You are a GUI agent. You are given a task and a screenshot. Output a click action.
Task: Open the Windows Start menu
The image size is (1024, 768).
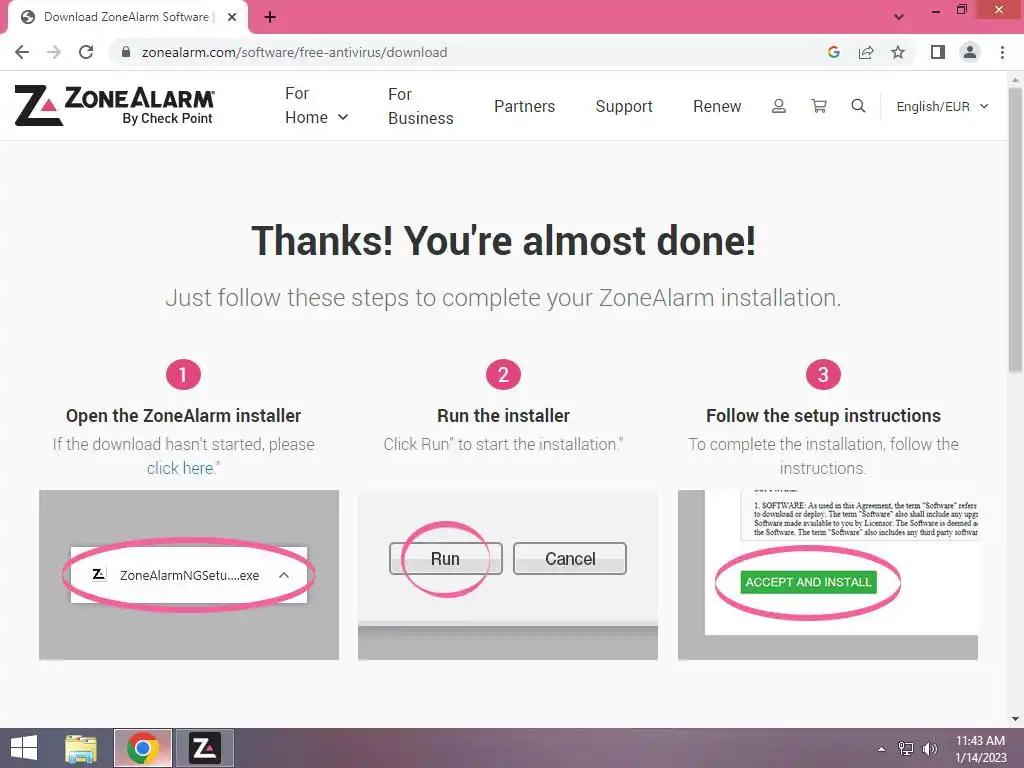pos(24,748)
